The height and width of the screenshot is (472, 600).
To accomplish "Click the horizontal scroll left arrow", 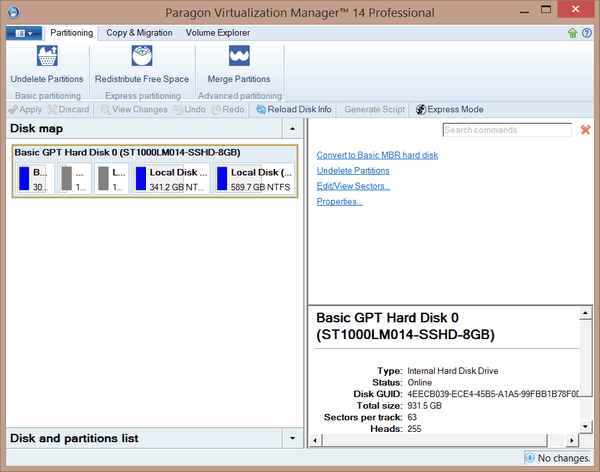I will 315,441.
